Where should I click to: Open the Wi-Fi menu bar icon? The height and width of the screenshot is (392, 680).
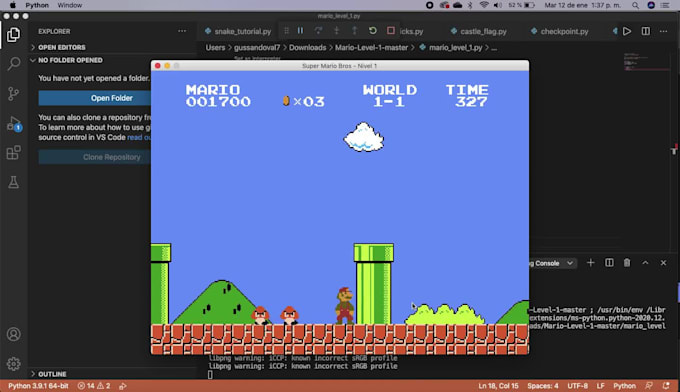pyautogui.click(x=484, y=5)
